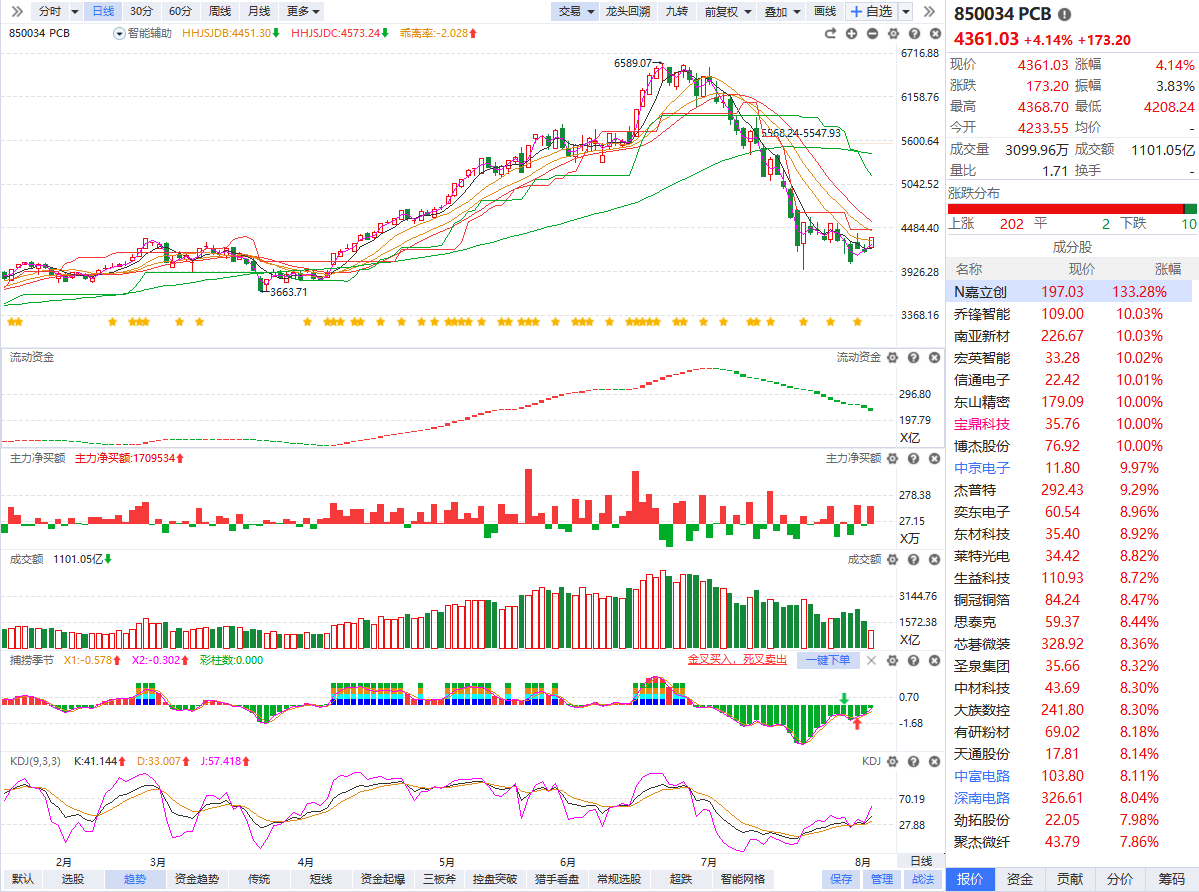Select the 资金 tab in right panel
The height and width of the screenshot is (892, 1199).
[1019, 879]
